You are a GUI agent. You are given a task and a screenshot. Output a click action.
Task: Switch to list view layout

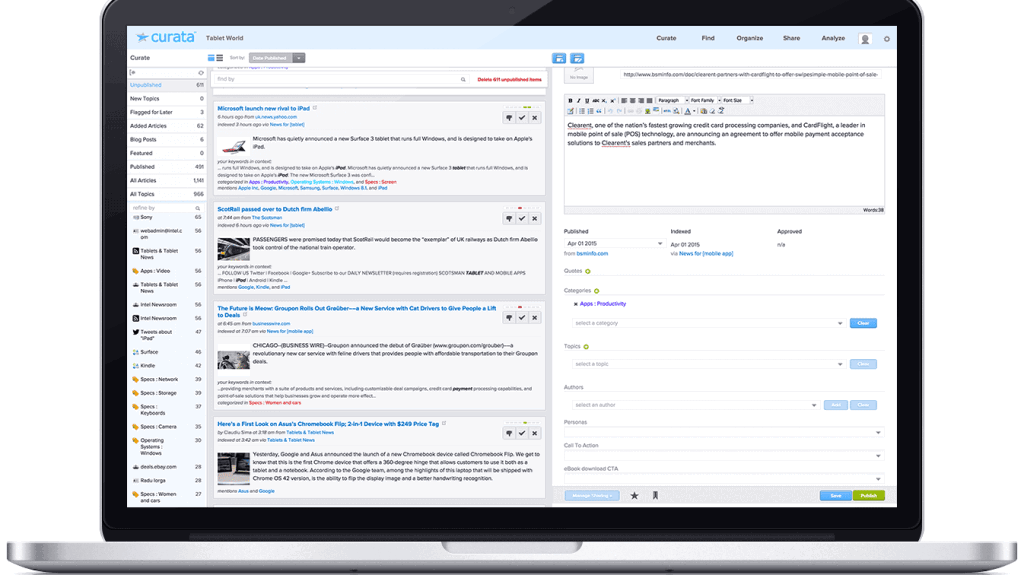(219, 58)
